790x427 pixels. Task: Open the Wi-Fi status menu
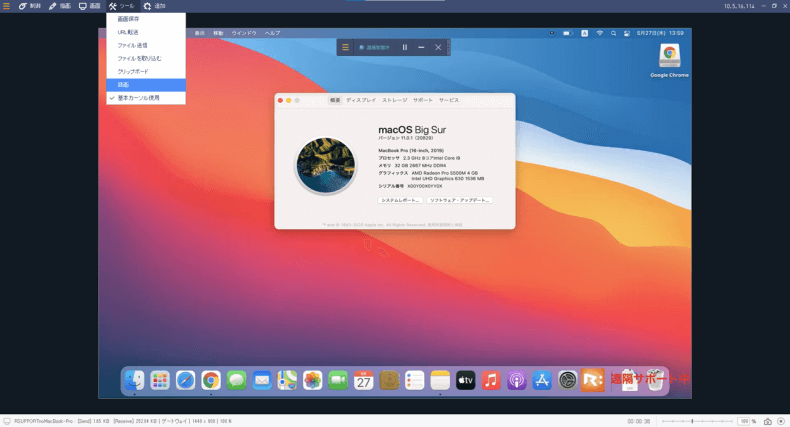pos(600,33)
